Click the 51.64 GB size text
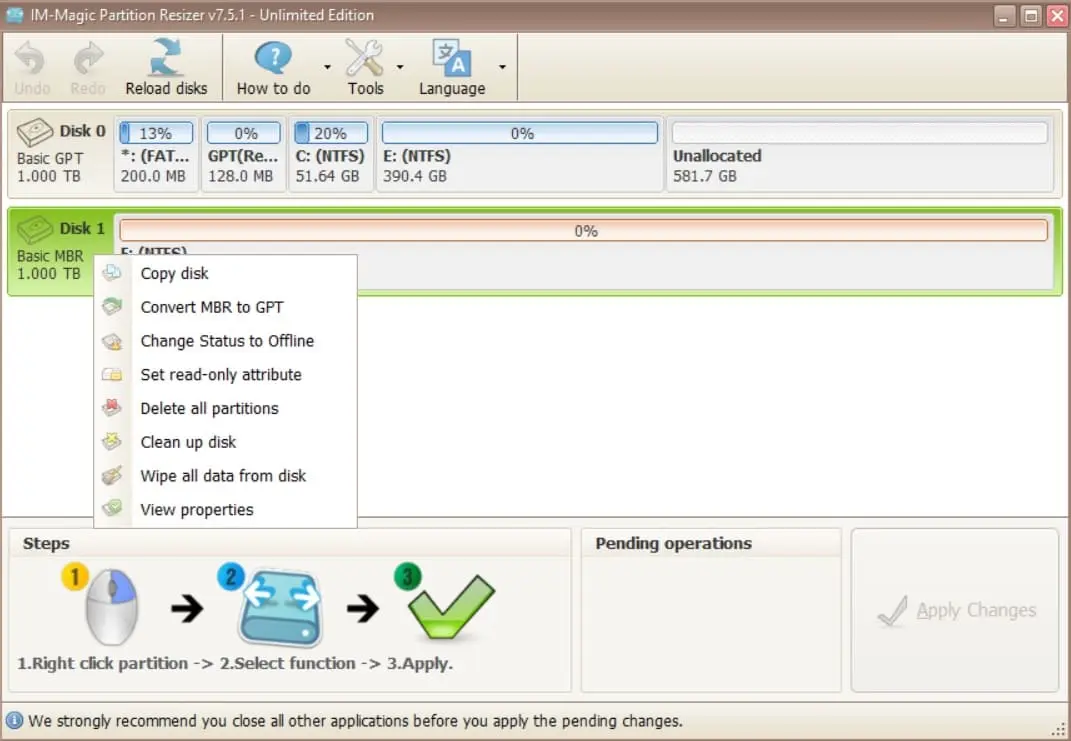The width and height of the screenshot is (1071, 741). 327,176
